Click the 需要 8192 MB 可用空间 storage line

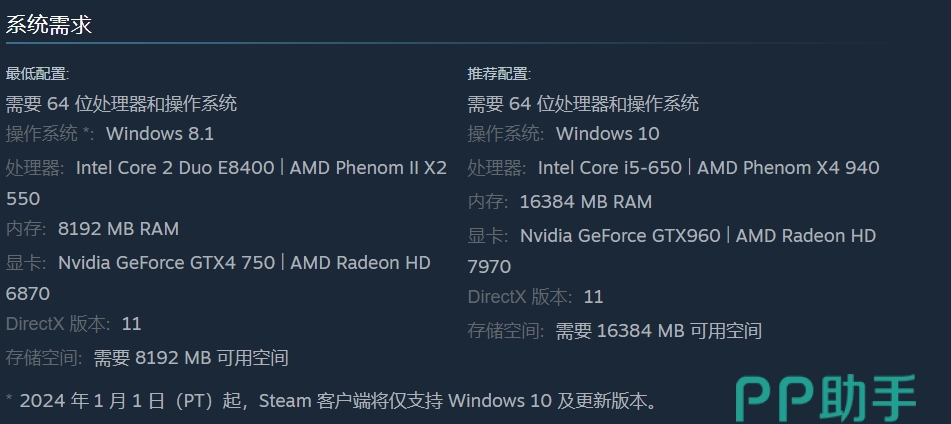click(x=191, y=358)
